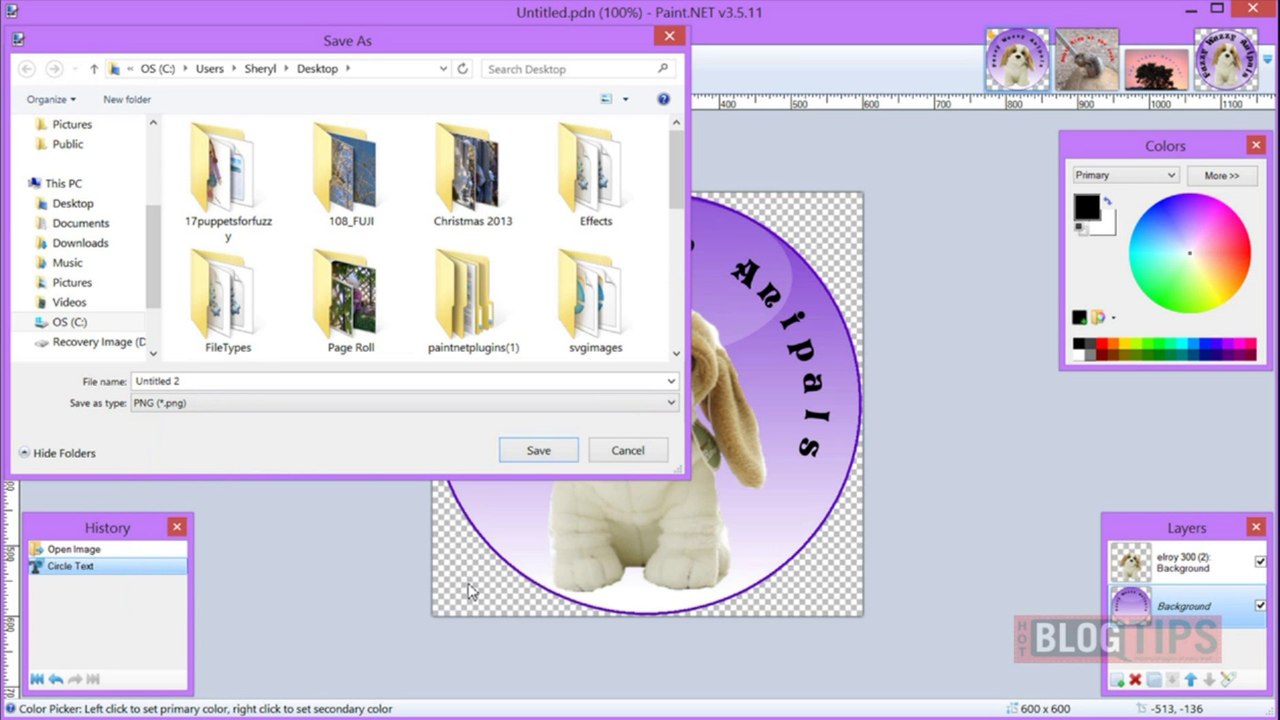Select OS (C:) in the navigation tree
Screen dimensions: 1280x720
(x=69, y=322)
